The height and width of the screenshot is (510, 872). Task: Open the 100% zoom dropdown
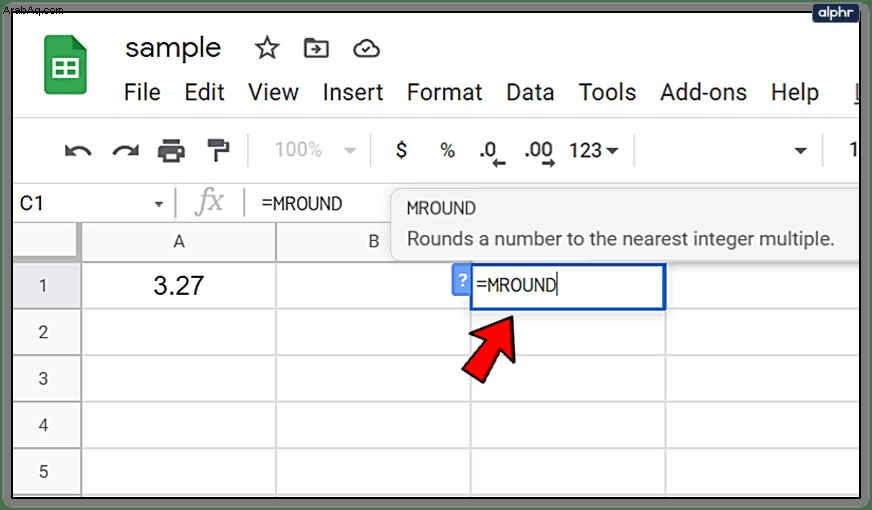[315, 150]
